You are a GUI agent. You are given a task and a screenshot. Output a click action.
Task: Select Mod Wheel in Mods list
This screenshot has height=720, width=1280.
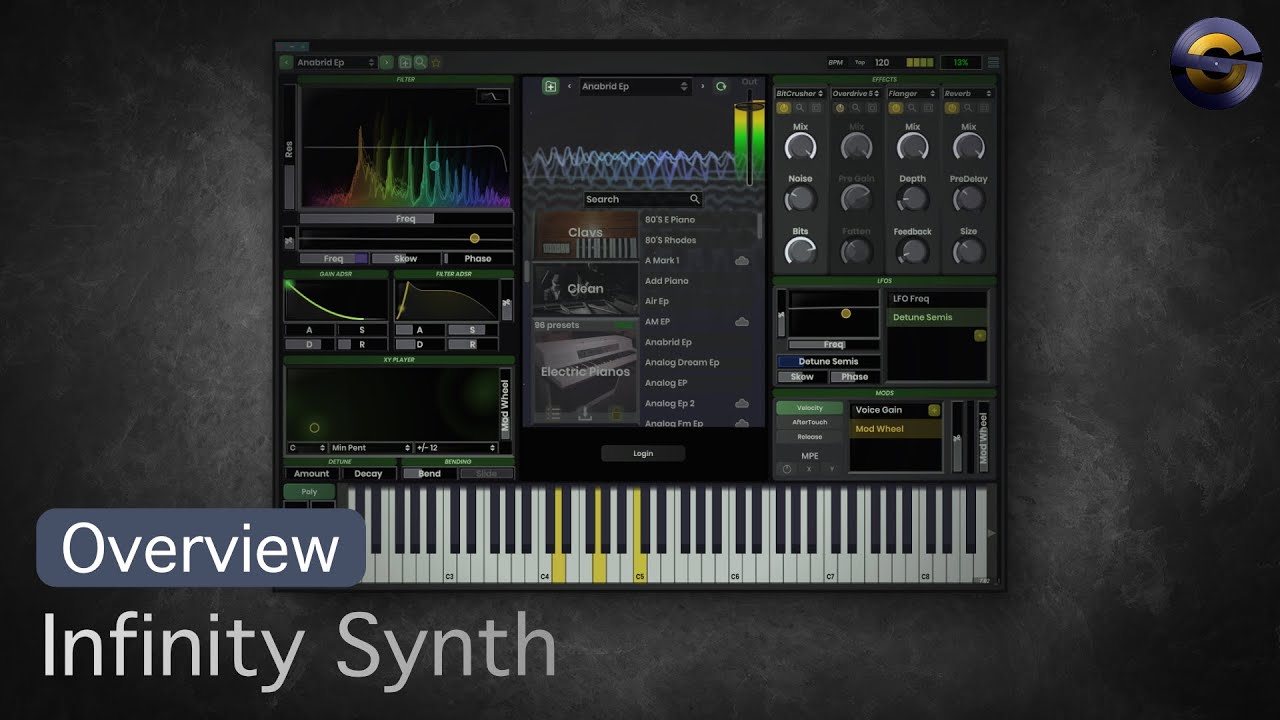896,429
